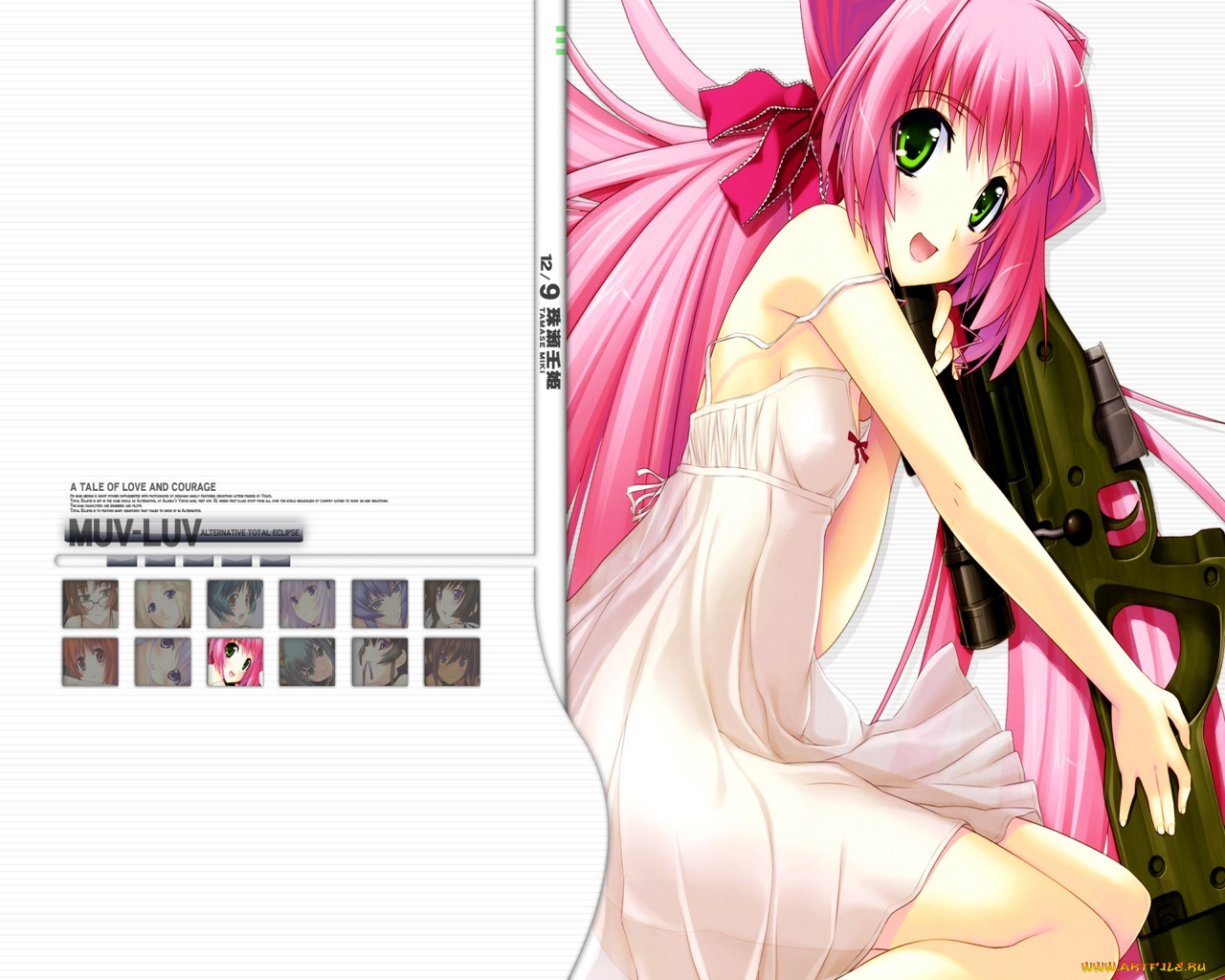Pick the blue-purple haired character portrait
The width and height of the screenshot is (1225, 980).
coord(380,604)
